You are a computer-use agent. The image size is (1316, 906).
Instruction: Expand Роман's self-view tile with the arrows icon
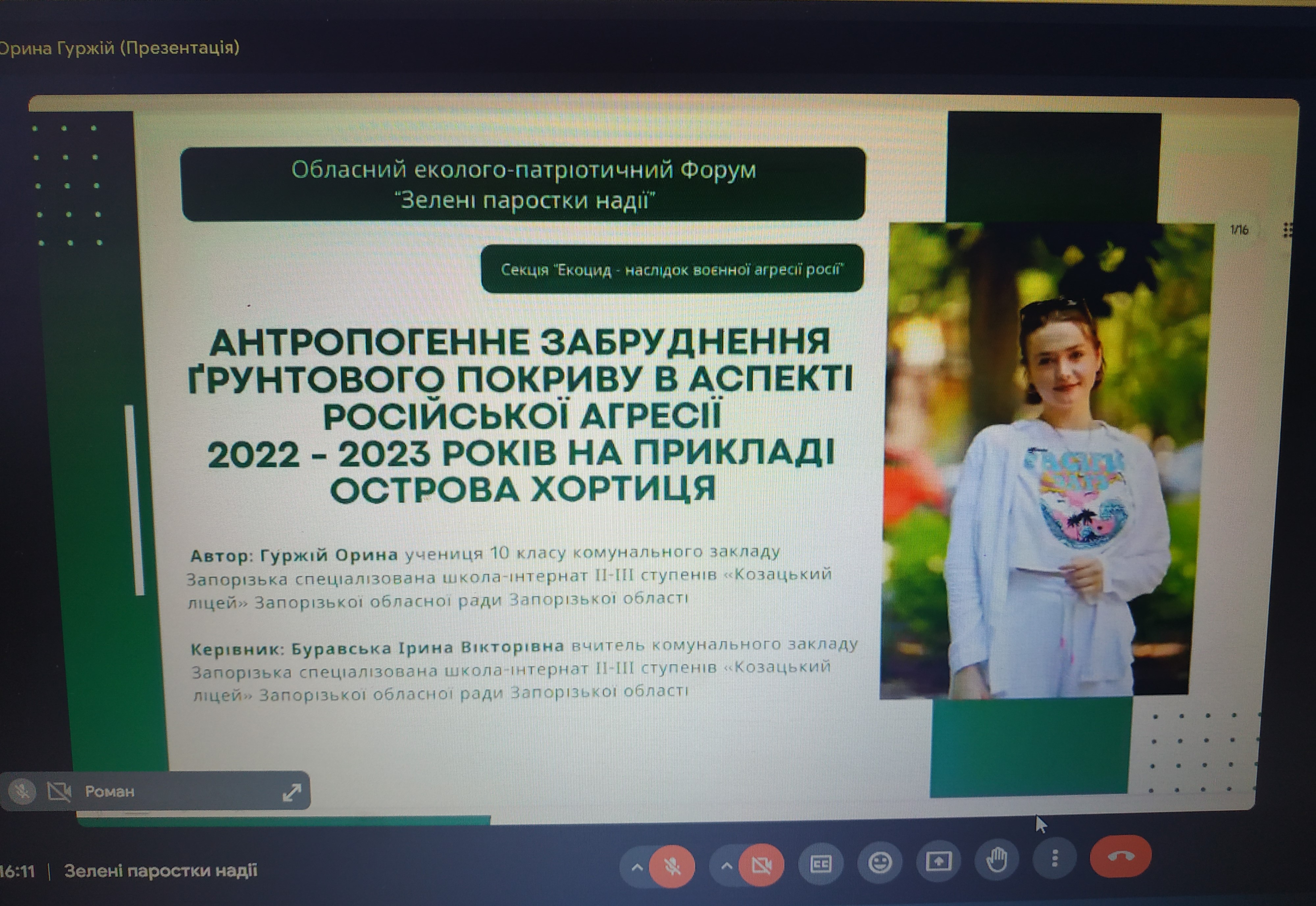pyautogui.click(x=292, y=792)
